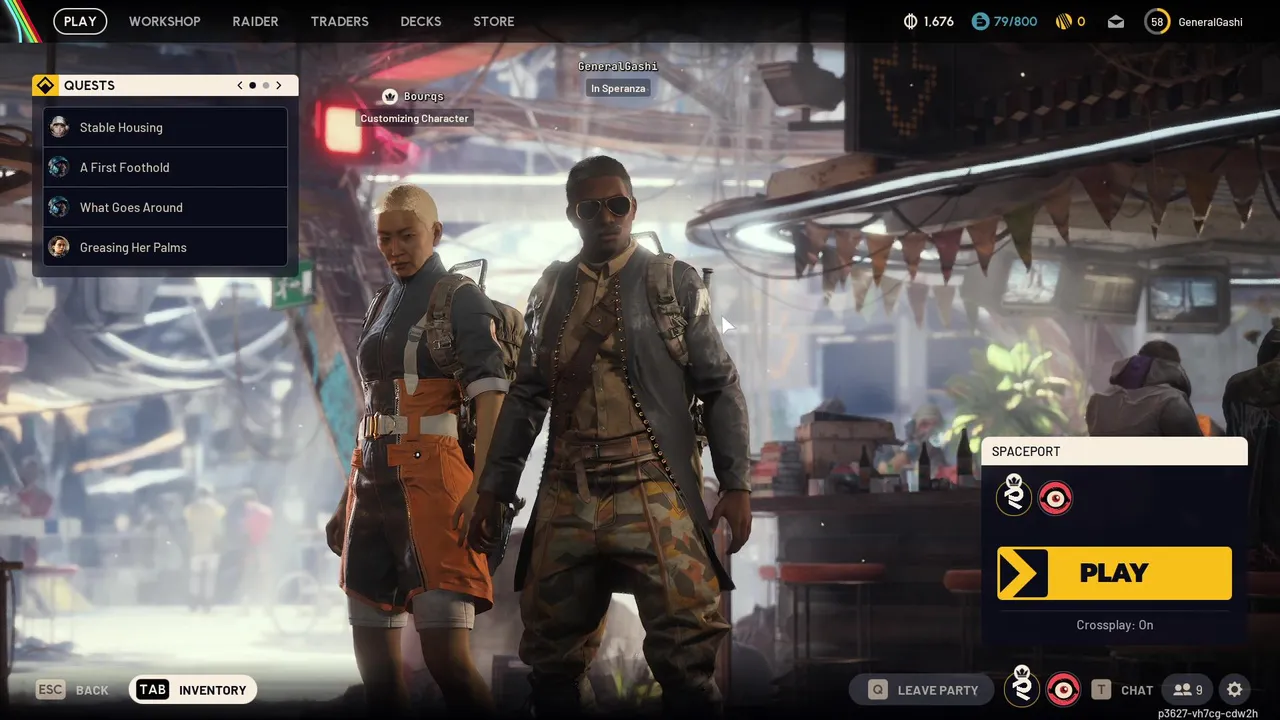Click the In Speranza status label

618,88
